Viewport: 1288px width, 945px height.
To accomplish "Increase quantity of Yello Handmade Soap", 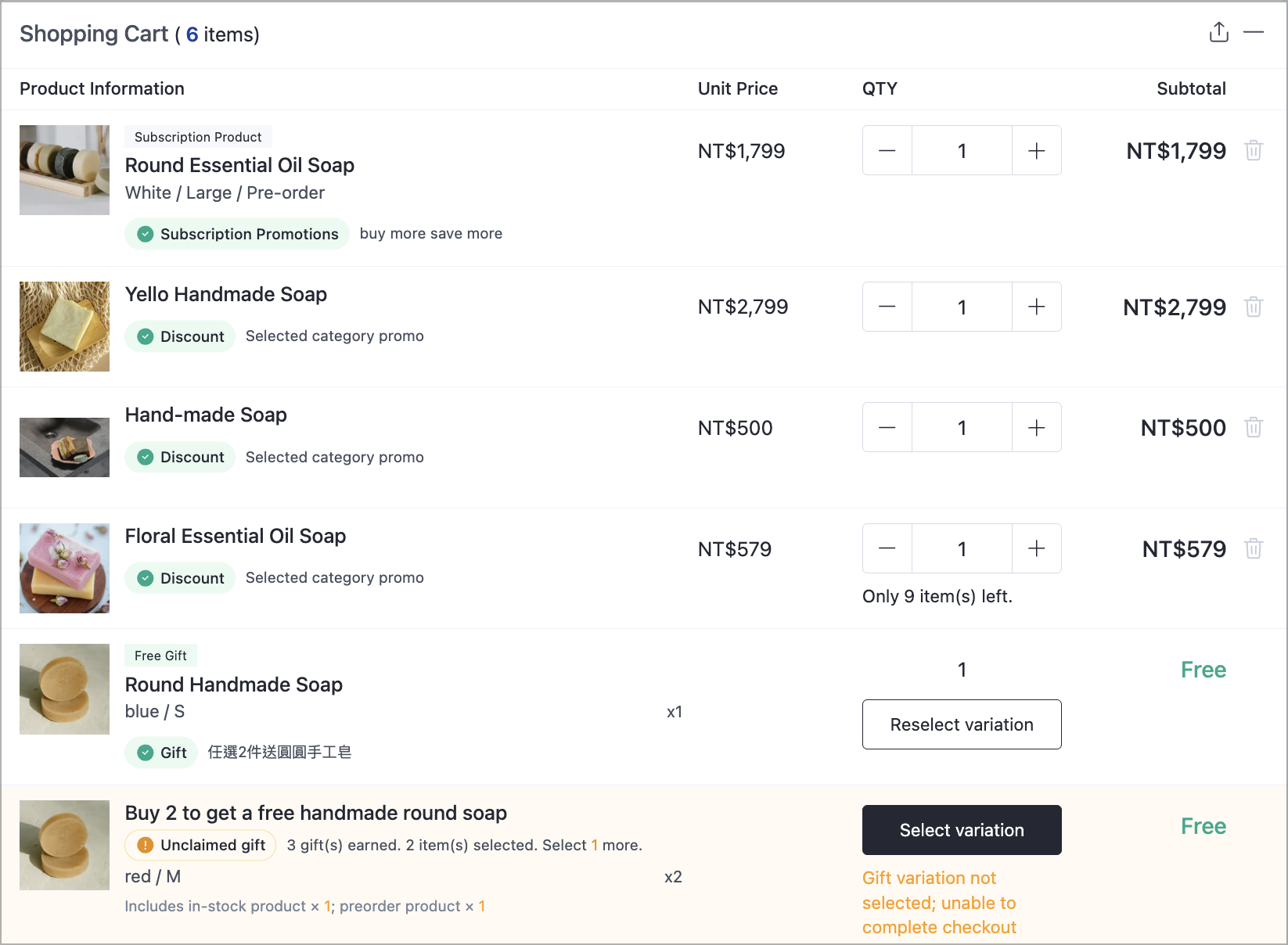I will pyautogui.click(x=1037, y=307).
